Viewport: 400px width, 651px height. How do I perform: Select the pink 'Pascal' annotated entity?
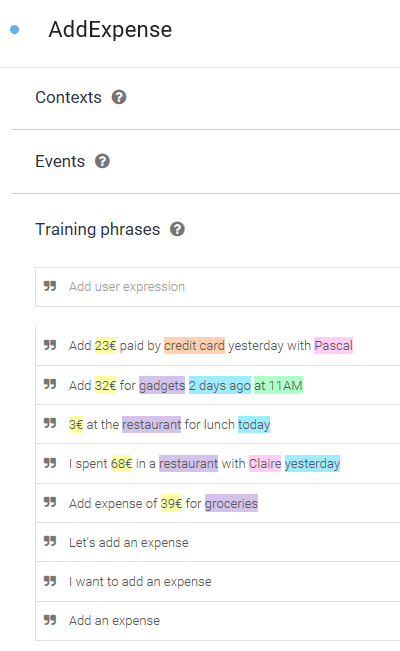point(334,345)
